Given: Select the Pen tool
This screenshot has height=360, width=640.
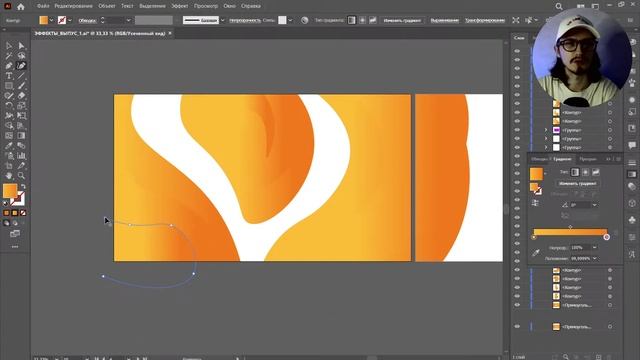Looking at the screenshot, I should pos(9,66).
